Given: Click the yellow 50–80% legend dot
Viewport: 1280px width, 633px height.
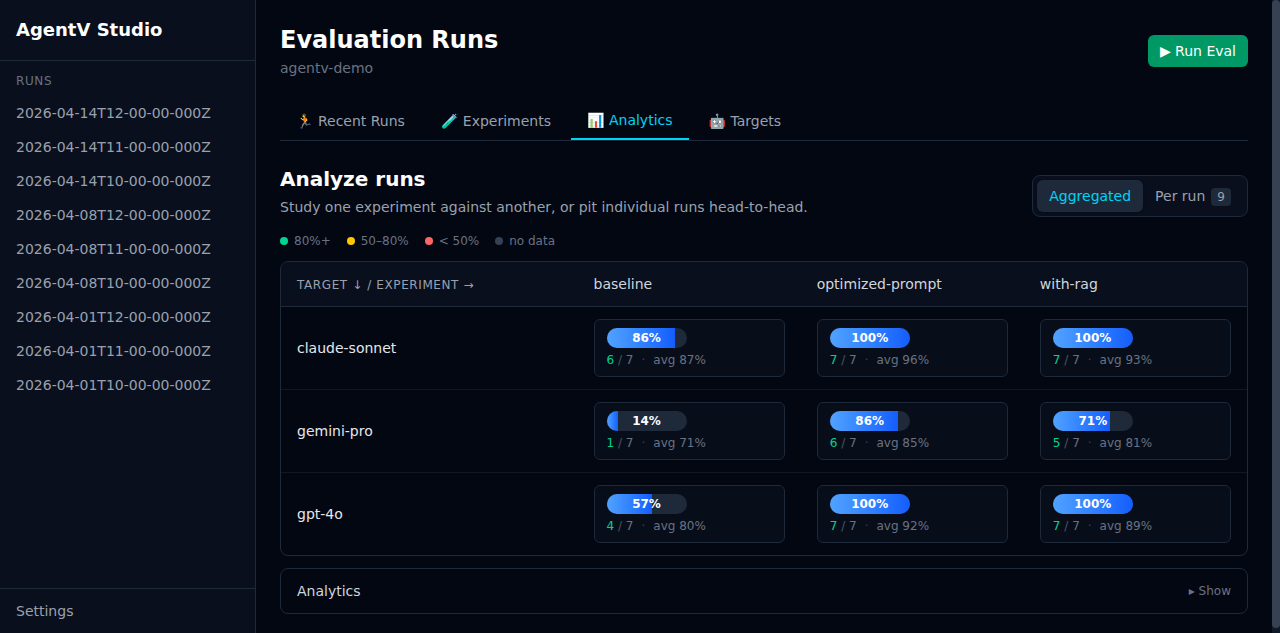Looking at the screenshot, I should click(x=350, y=241).
